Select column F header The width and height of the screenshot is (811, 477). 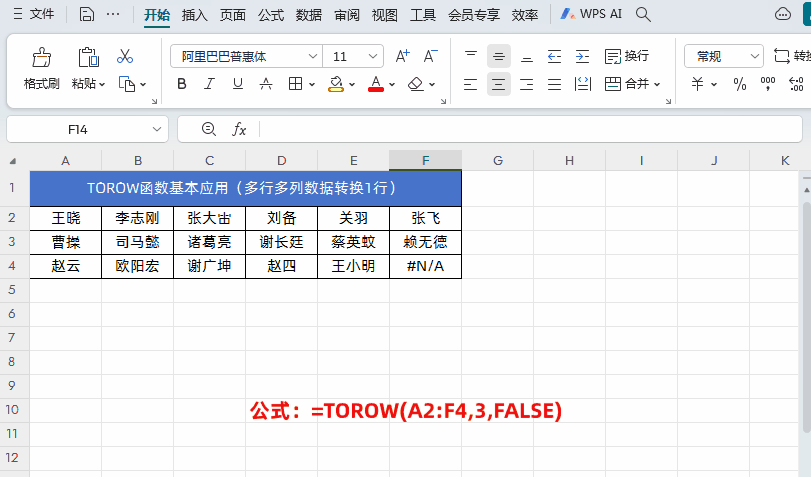[x=425, y=160]
